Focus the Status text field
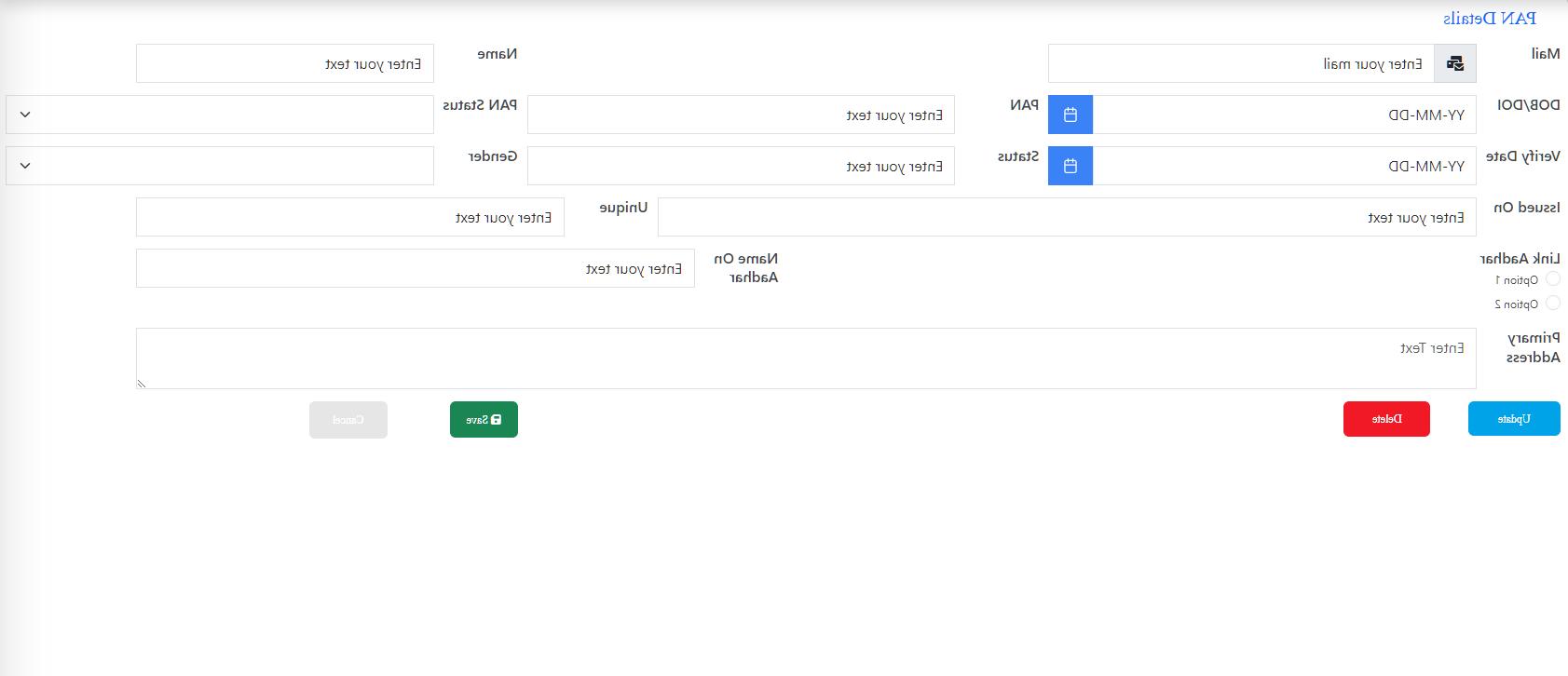1568x676 pixels. pyautogui.click(x=741, y=166)
